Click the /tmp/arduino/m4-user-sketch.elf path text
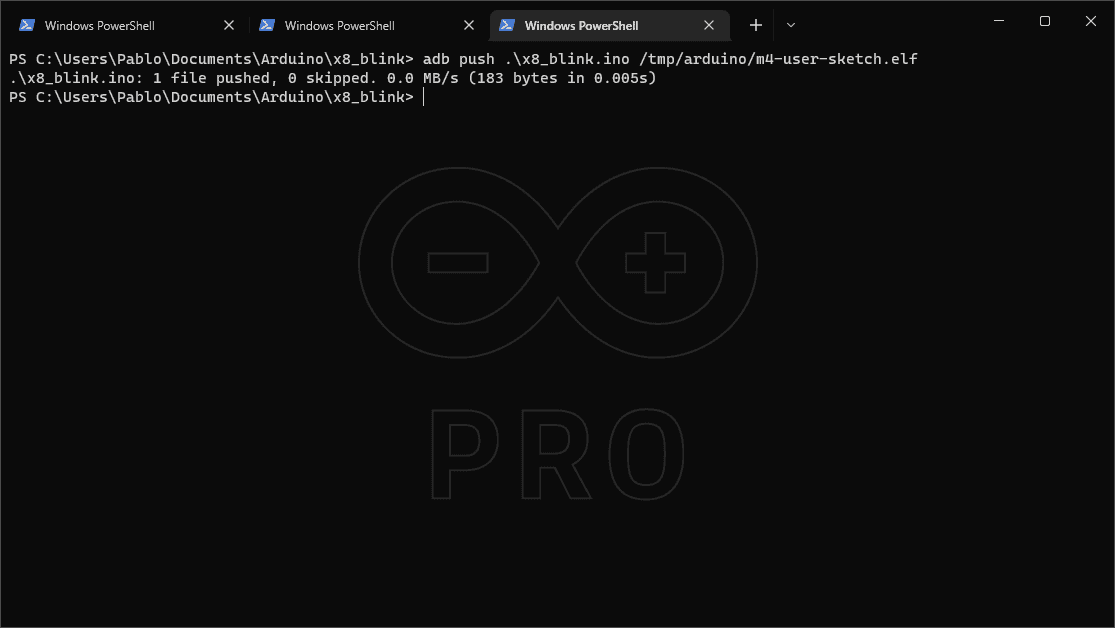The image size is (1115, 628). 778,59
